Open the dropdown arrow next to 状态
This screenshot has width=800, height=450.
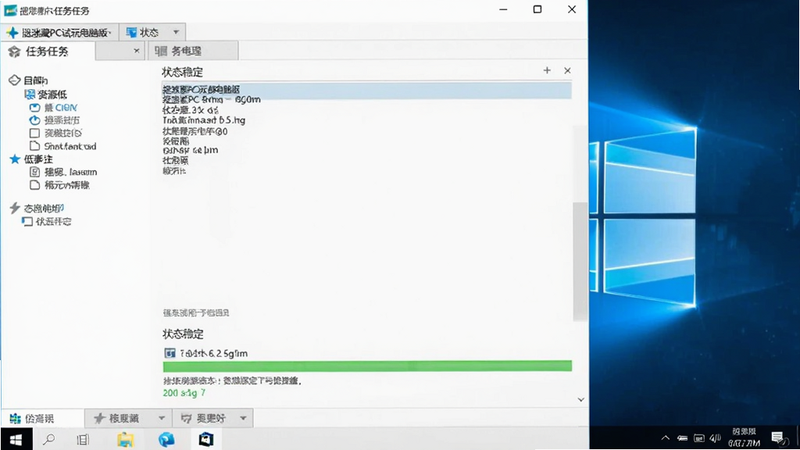(176, 32)
